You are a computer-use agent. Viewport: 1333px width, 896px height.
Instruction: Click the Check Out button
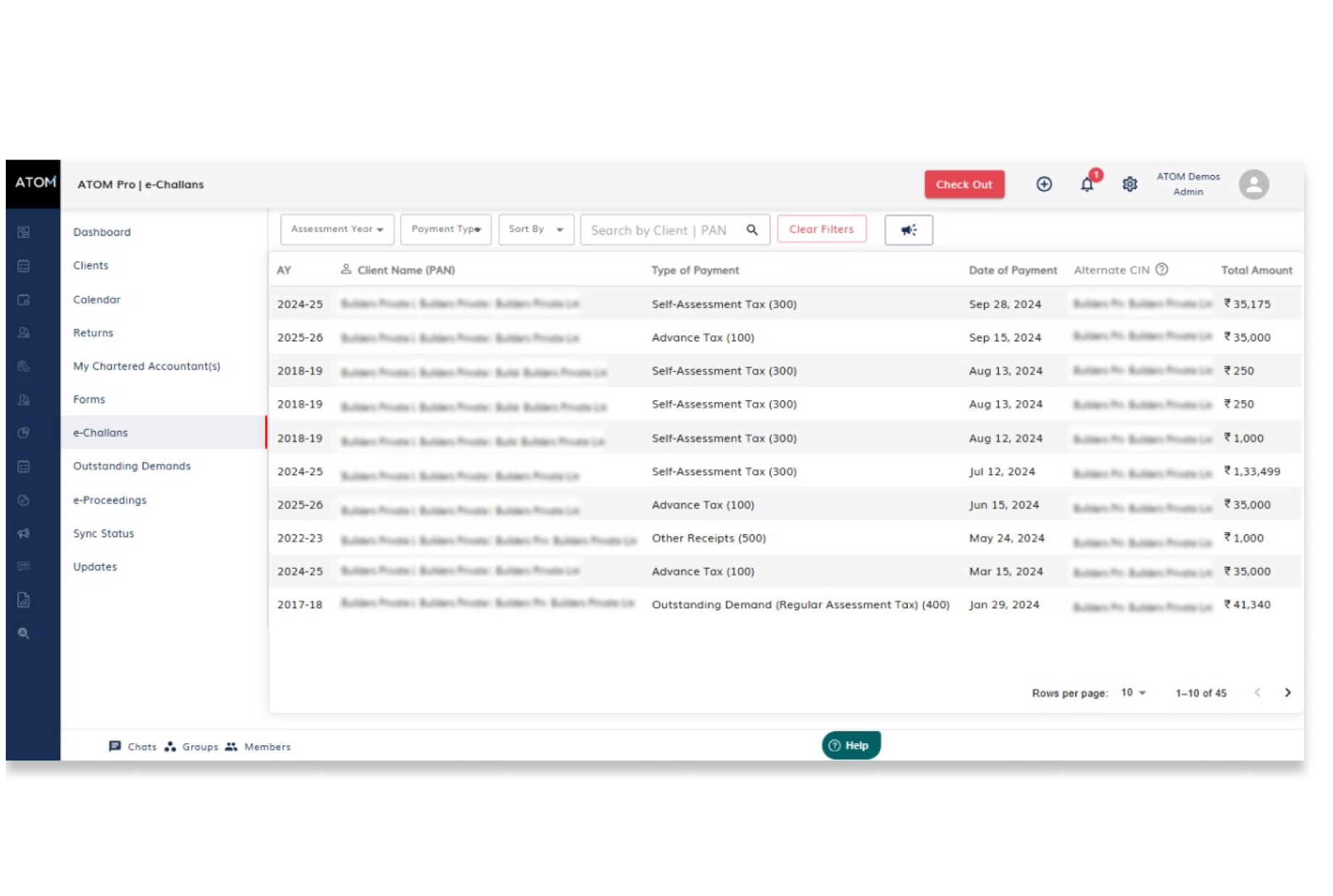click(x=964, y=185)
